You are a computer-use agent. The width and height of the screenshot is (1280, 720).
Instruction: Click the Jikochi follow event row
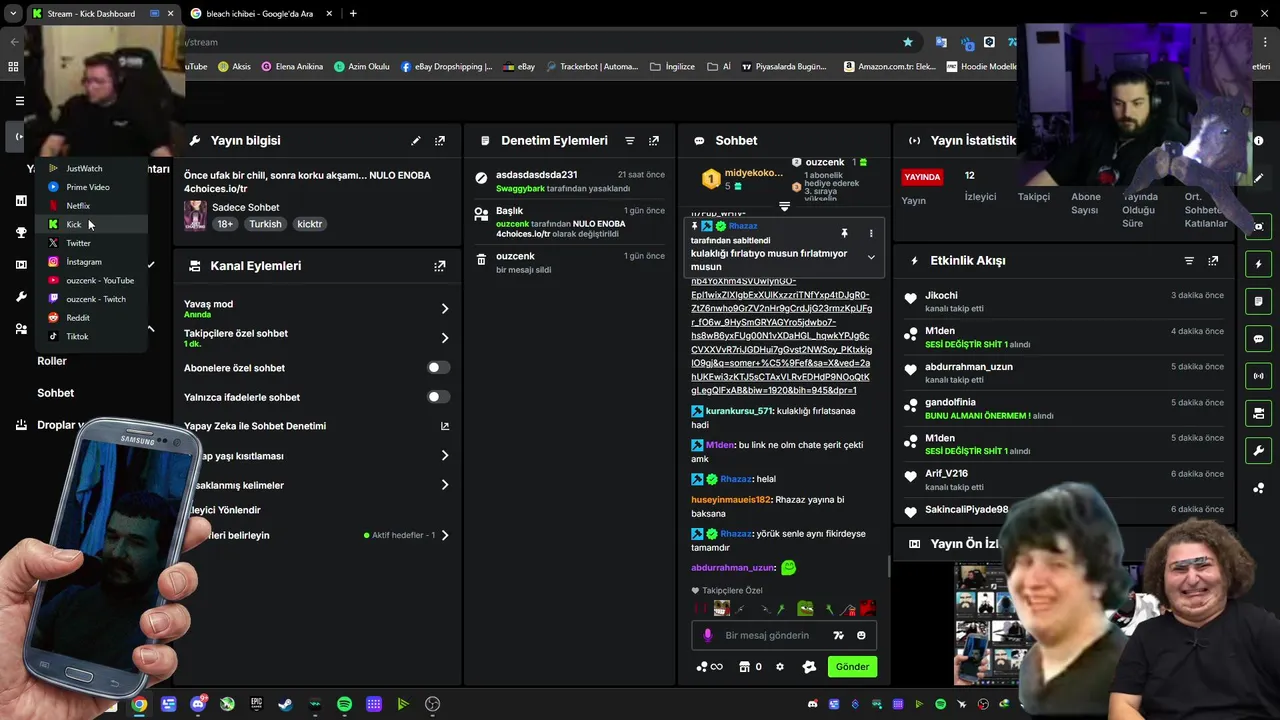pyautogui.click(x=1064, y=301)
